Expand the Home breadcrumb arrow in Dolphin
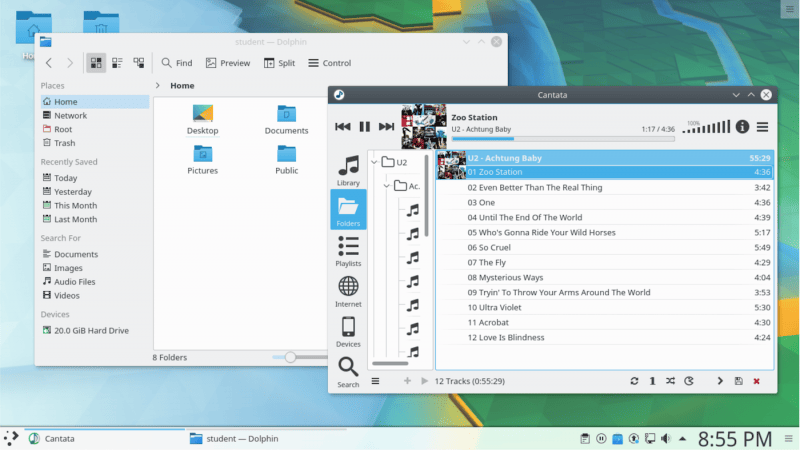Screen dimensions: 800x450 159,86
